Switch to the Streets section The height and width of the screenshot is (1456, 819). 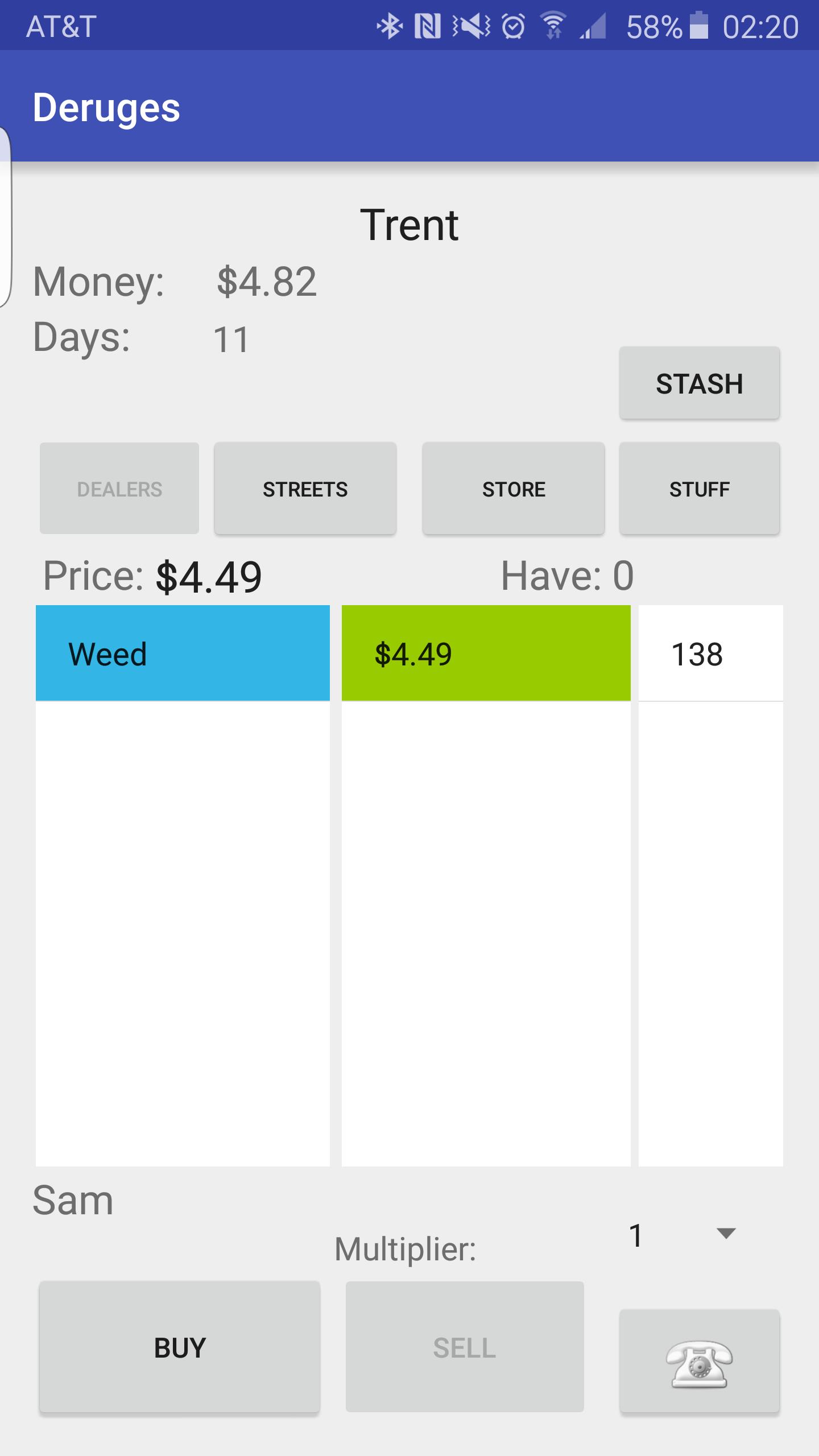click(x=305, y=489)
